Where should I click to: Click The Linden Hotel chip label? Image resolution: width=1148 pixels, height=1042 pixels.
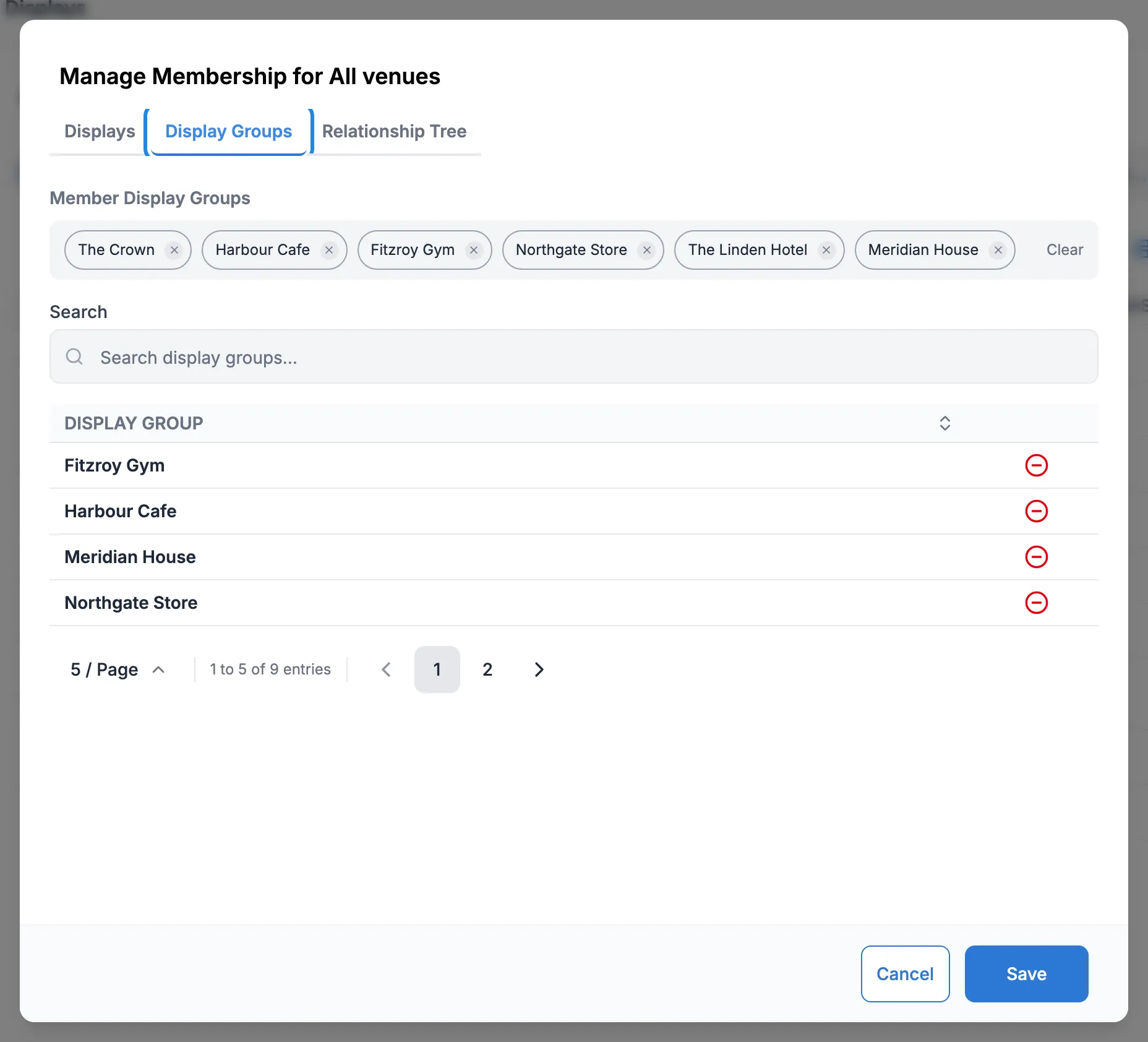747,250
